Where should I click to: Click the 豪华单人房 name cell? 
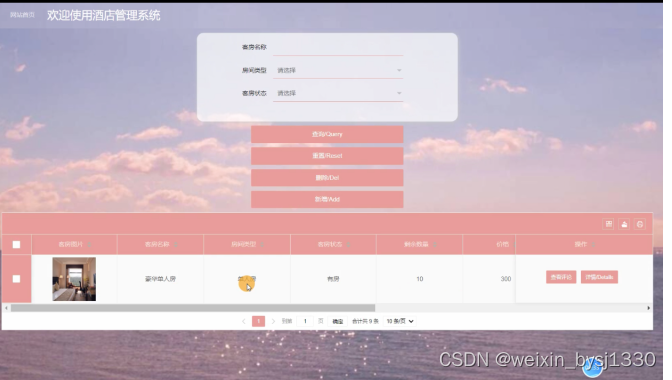tap(160, 279)
